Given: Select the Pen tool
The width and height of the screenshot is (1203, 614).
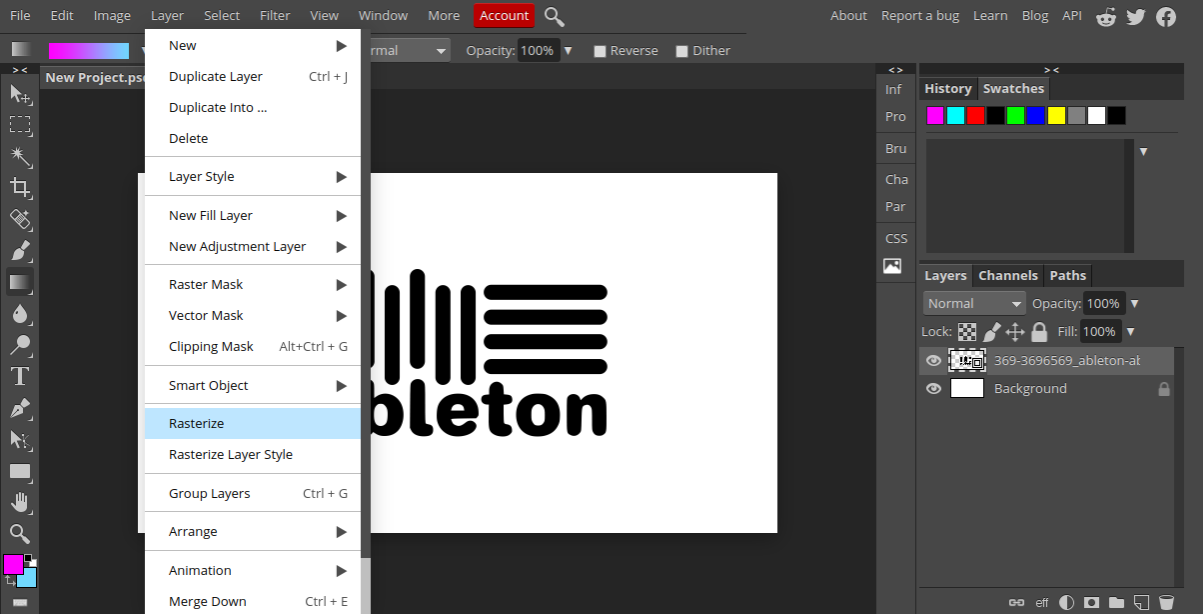Looking at the screenshot, I should 20,408.
